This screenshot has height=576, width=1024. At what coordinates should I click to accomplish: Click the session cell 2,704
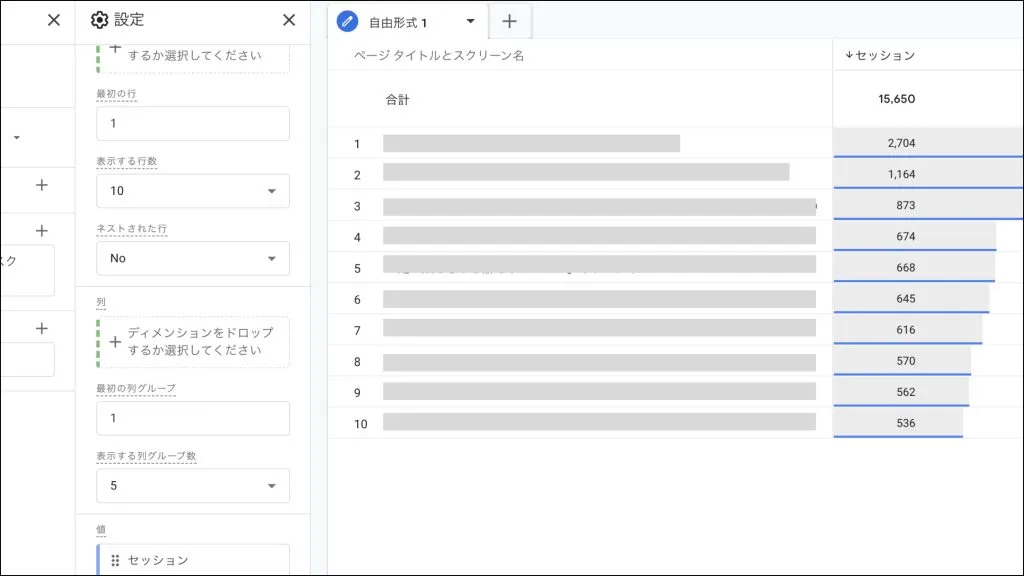(x=901, y=143)
